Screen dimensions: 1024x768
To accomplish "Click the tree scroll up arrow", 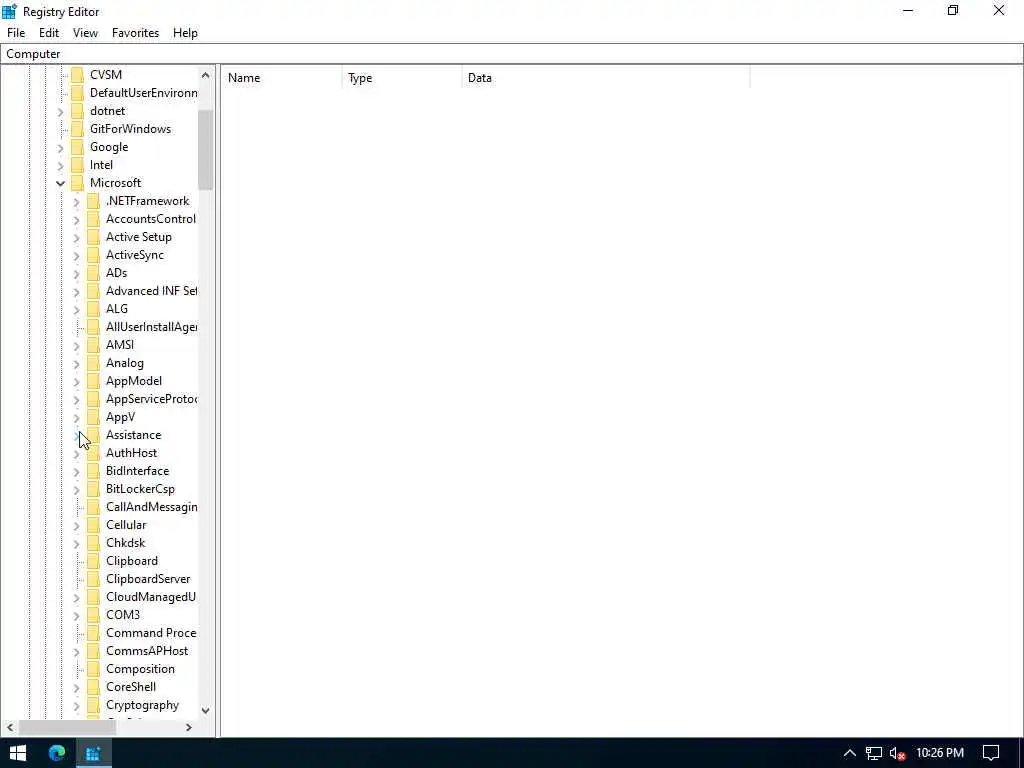I will (206, 75).
